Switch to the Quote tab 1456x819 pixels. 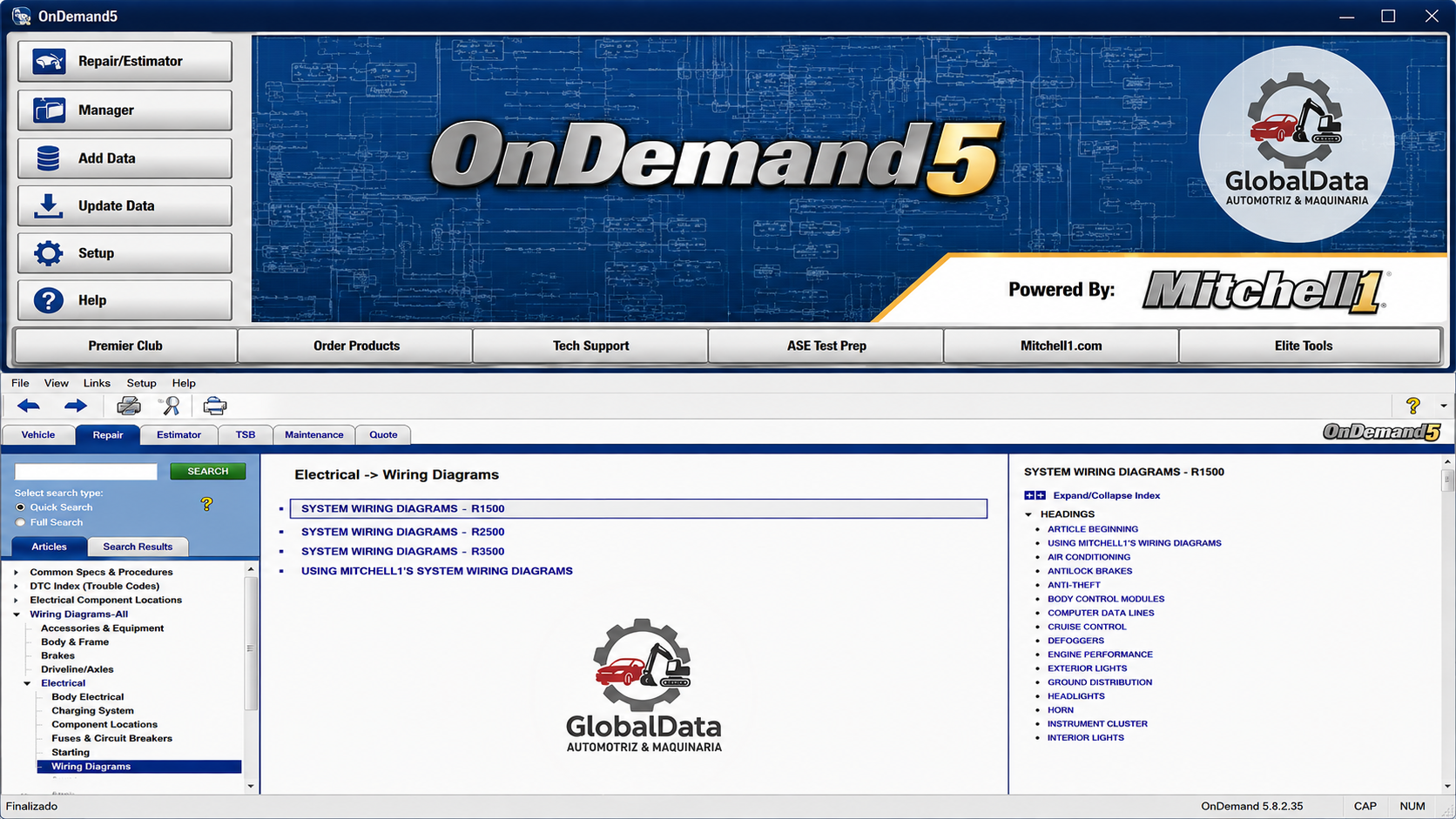pyautogui.click(x=383, y=434)
